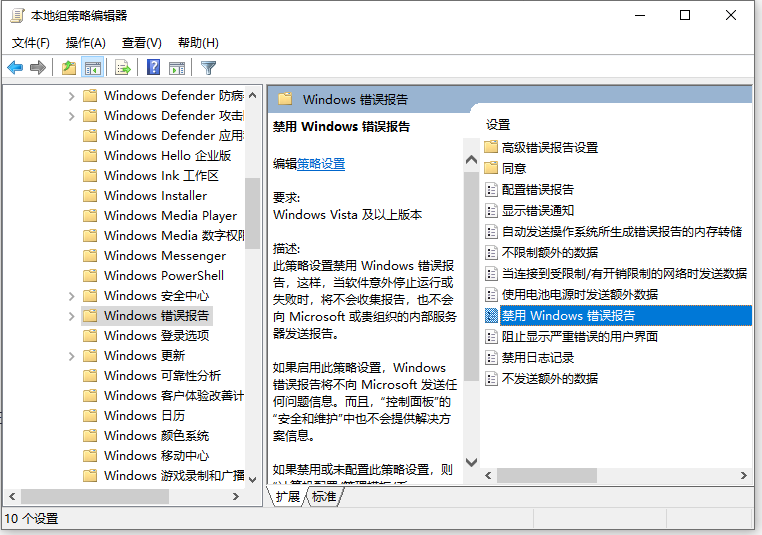The height and width of the screenshot is (535, 762).
Task: Click the tree pane horizontal scroll right arrow
Action: (x=236, y=496)
